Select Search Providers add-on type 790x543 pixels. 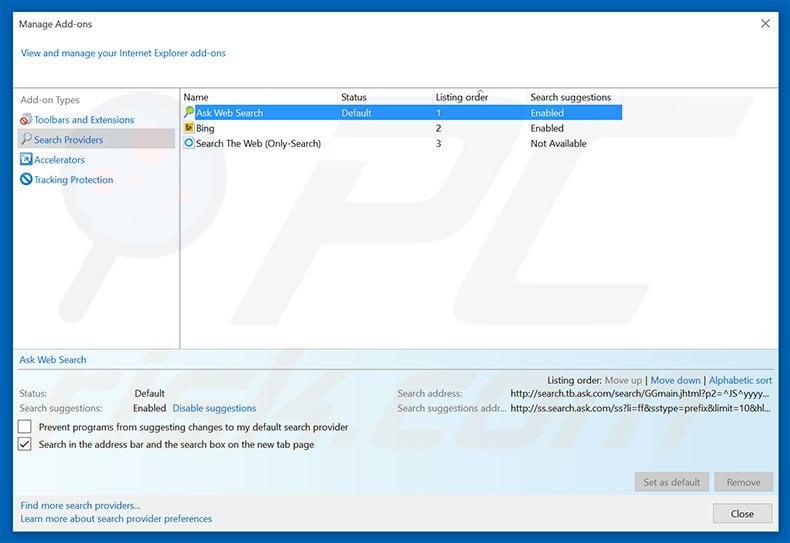tap(96, 140)
